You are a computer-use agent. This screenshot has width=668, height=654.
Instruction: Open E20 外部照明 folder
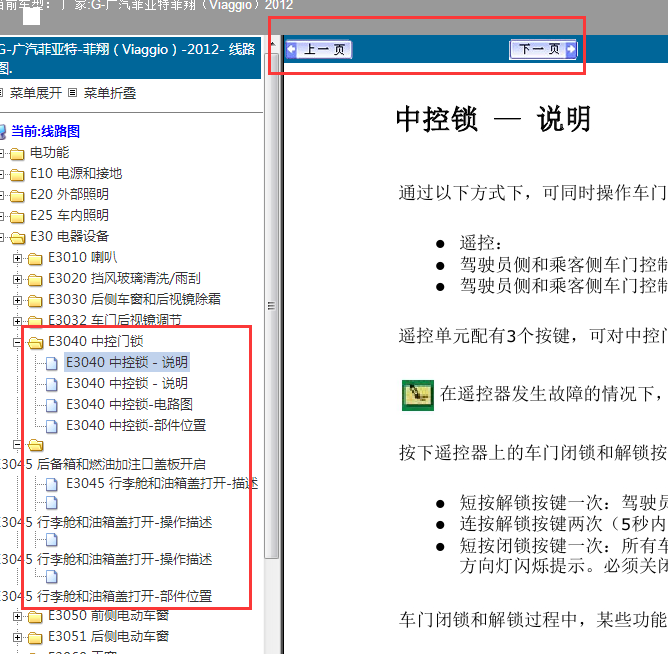click(69, 194)
